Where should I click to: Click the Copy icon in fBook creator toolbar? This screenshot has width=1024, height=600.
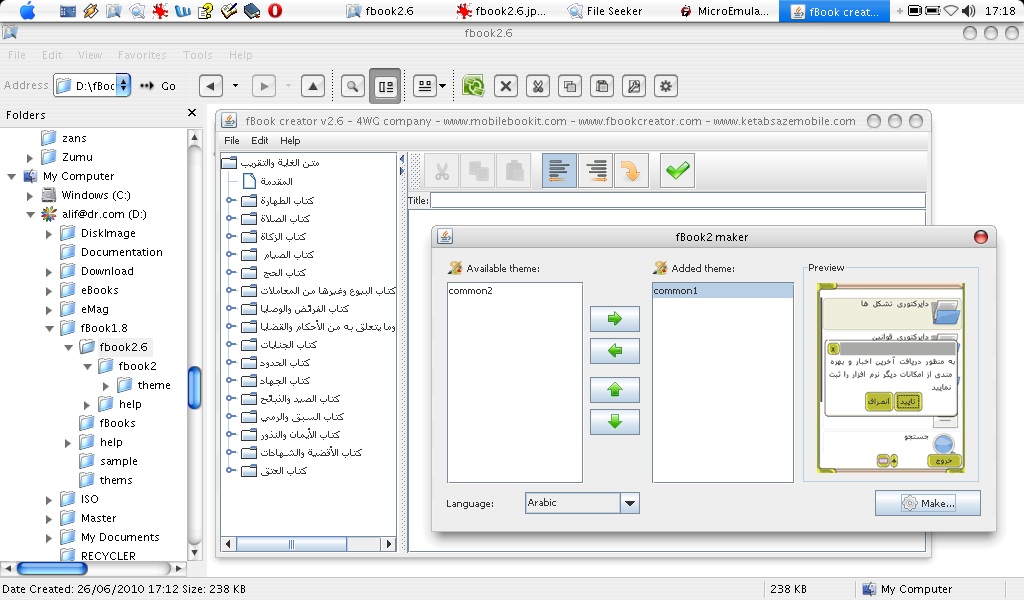click(x=478, y=171)
